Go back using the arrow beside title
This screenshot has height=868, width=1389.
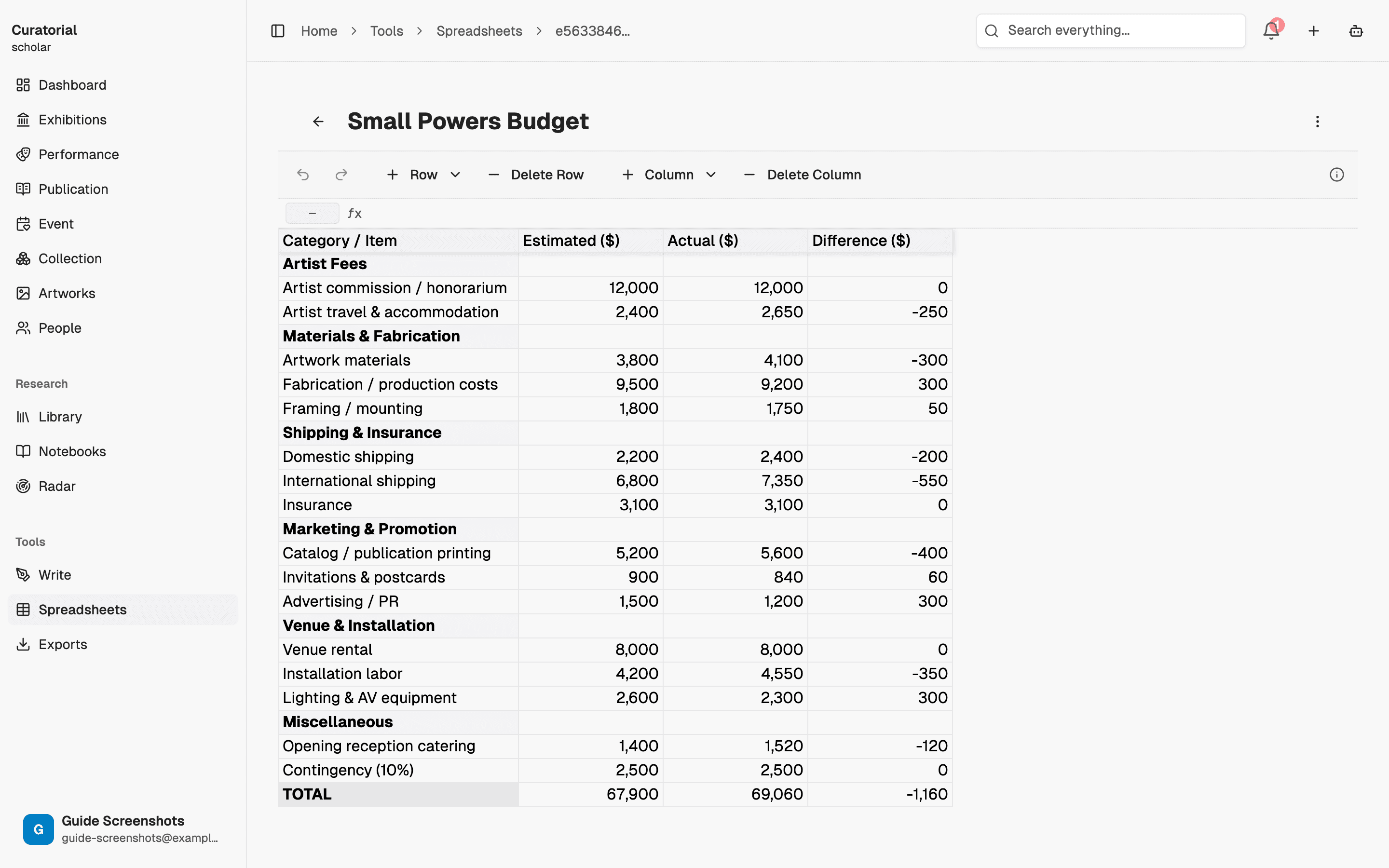point(318,122)
